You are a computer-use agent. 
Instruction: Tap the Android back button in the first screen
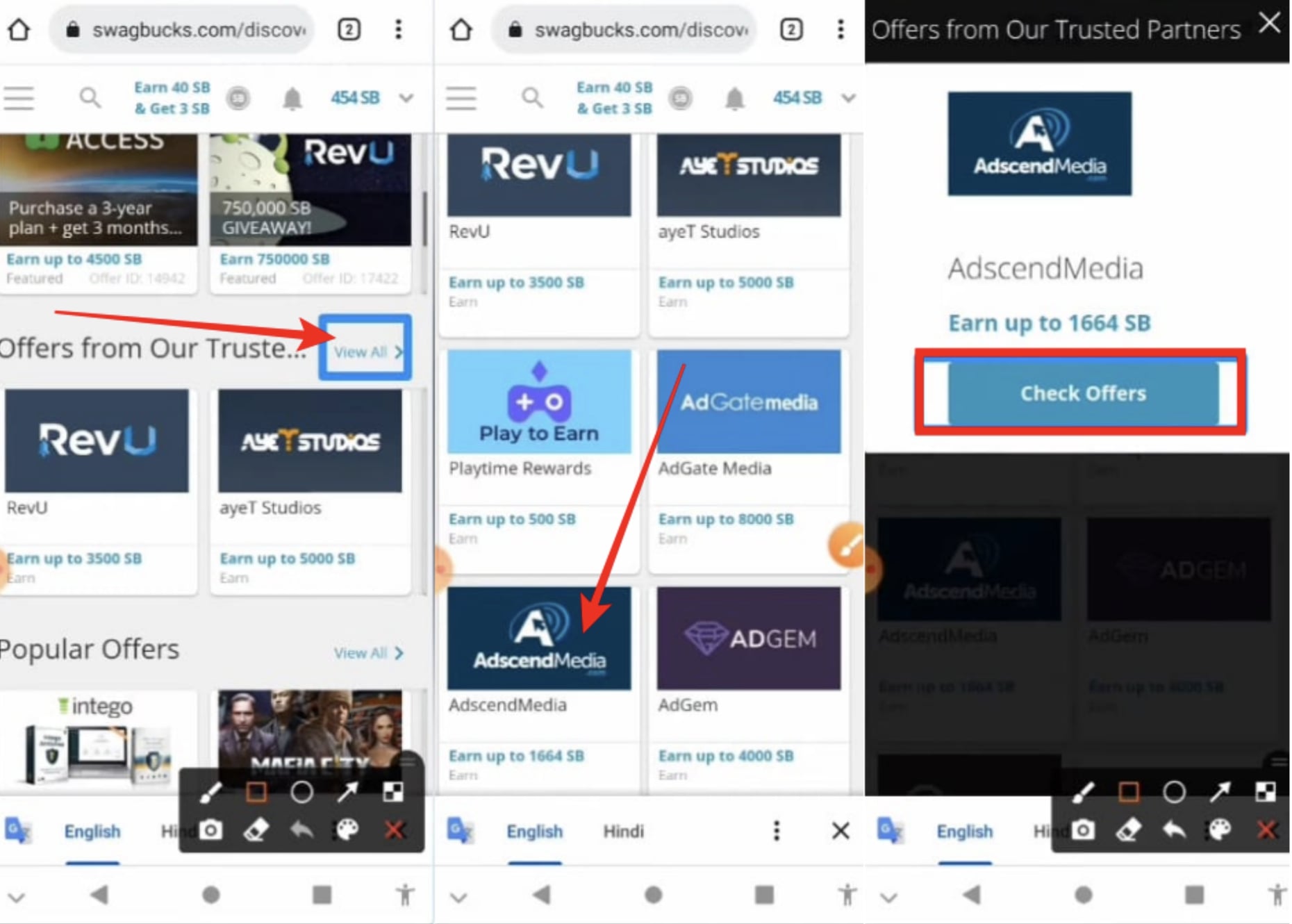pyautogui.click(x=99, y=895)
